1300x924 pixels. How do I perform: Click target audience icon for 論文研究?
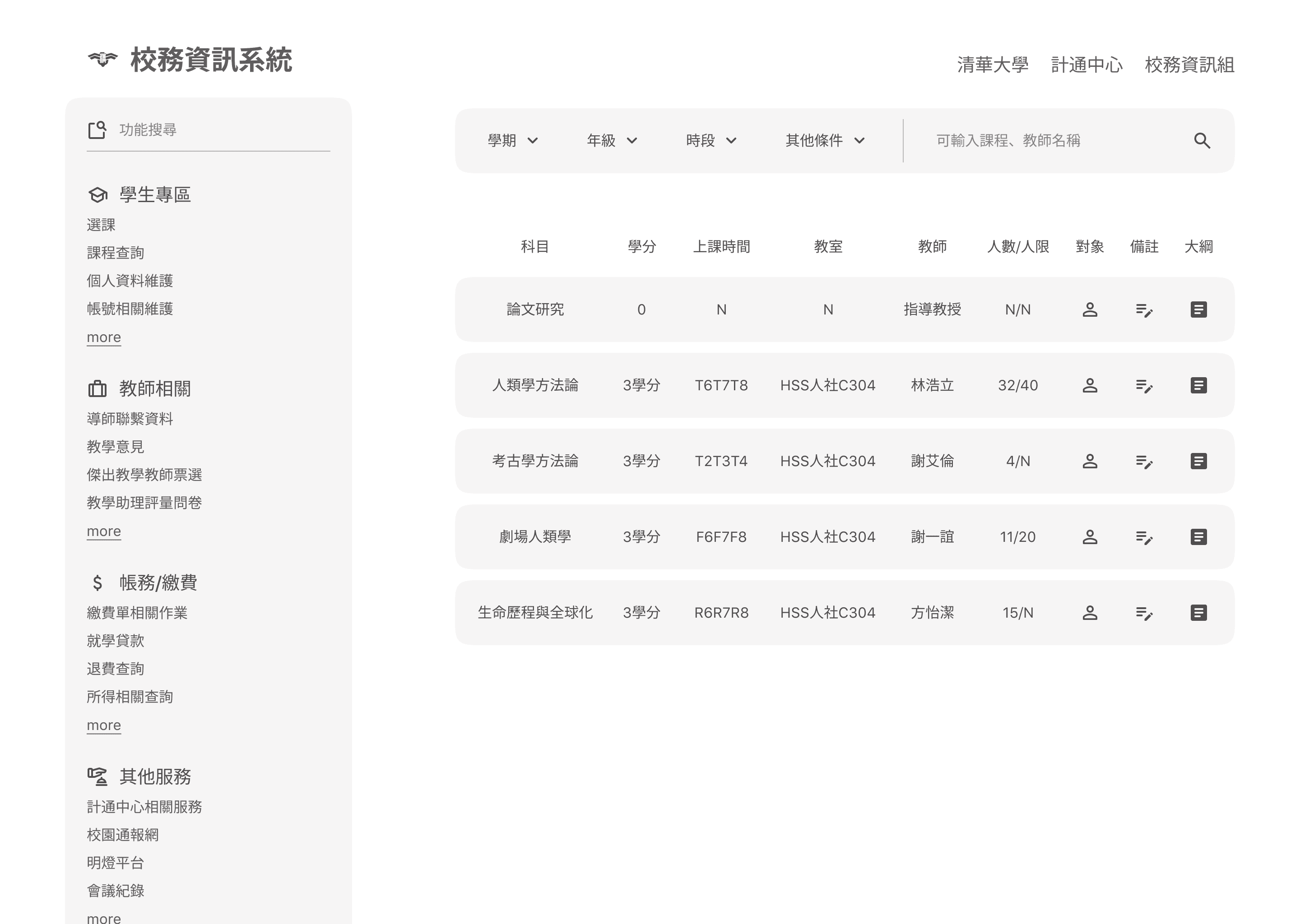[x=1089, y=310]
